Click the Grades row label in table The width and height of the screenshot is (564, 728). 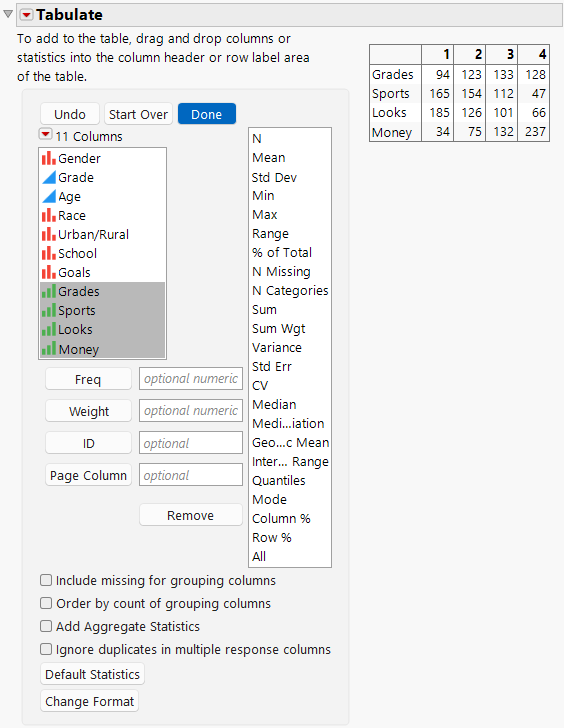point(393,74)
